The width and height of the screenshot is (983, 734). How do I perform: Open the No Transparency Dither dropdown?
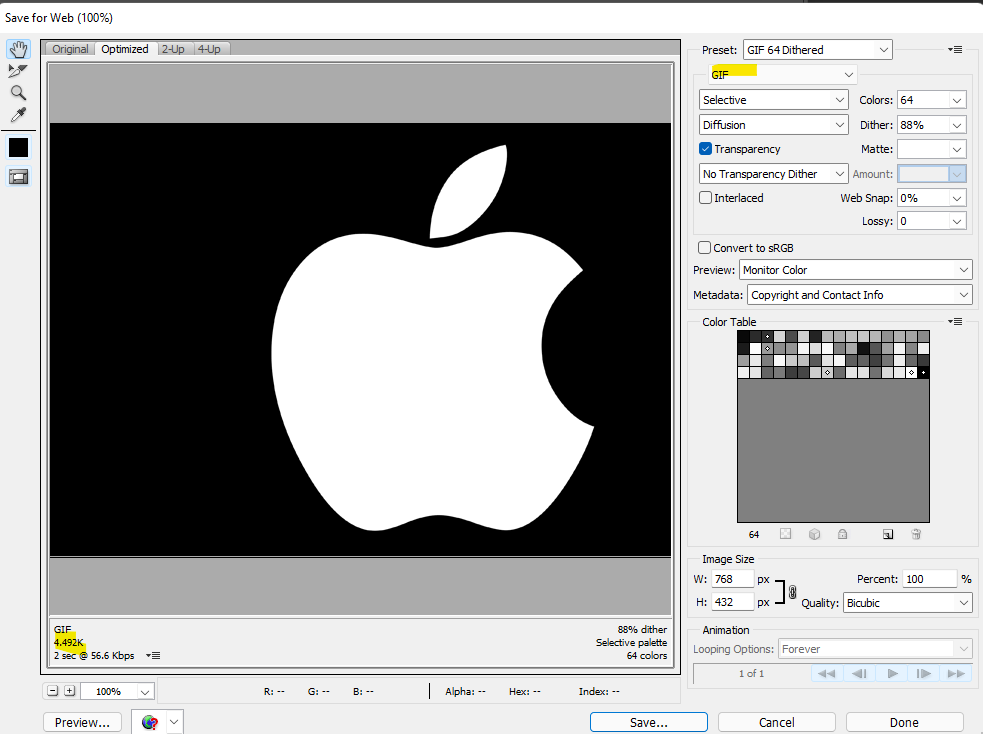point(774,174)
